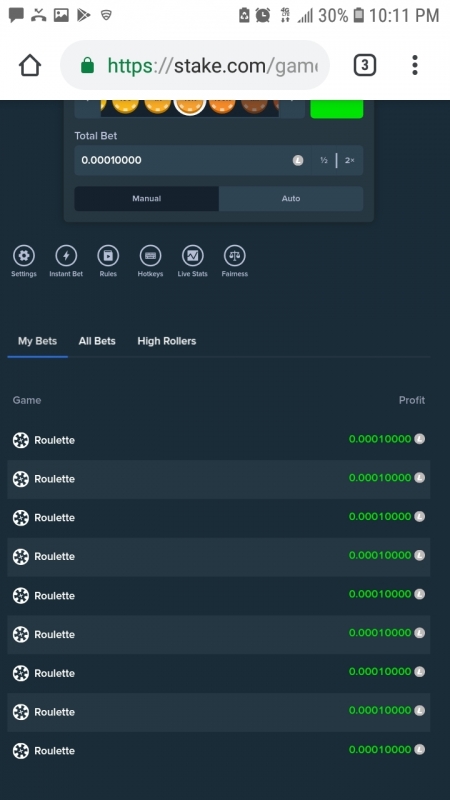Tap the message notification icon in status bar
This screenshot has height=800, width=450.
coord(16,15)
